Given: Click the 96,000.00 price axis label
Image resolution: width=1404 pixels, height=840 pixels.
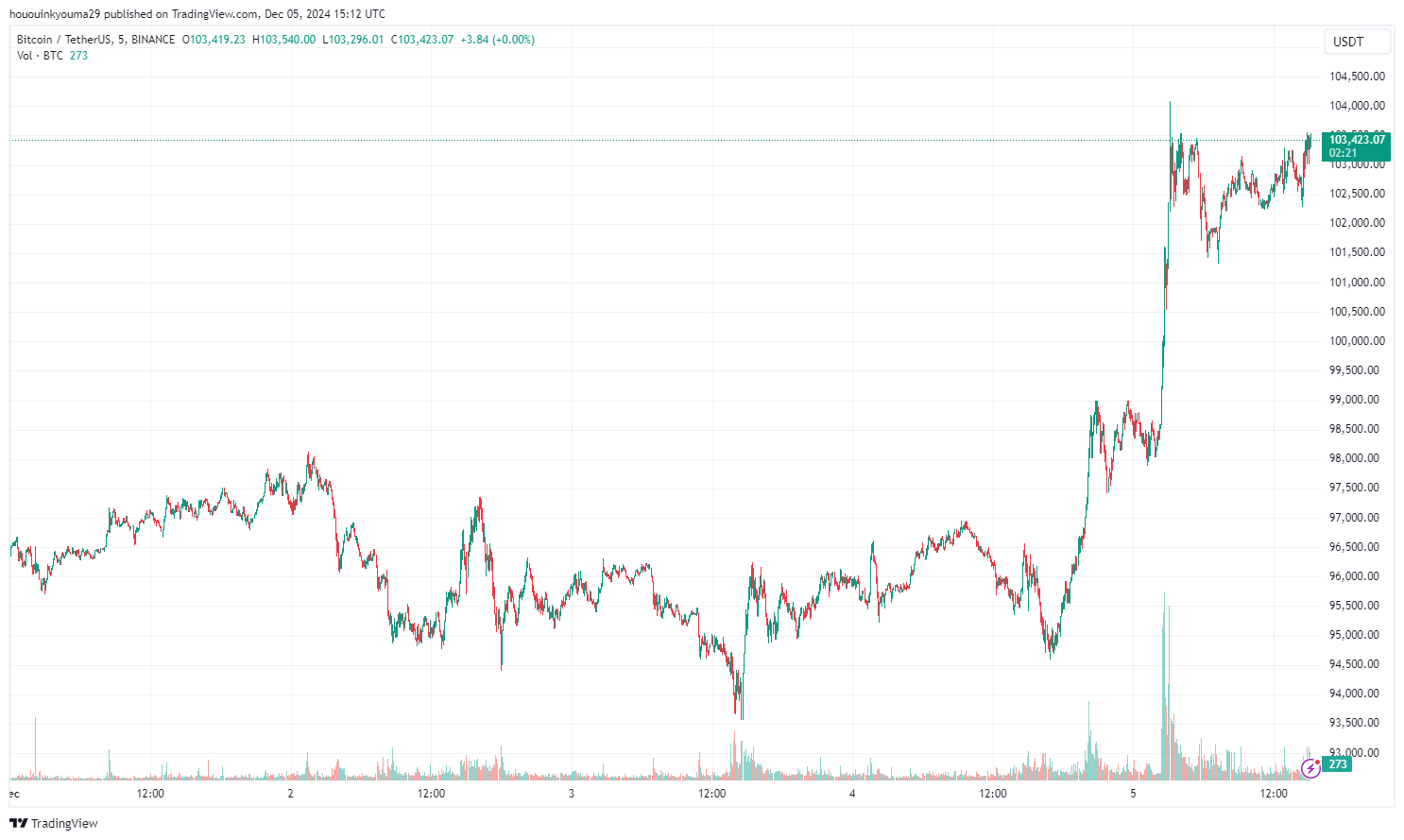Looking at the screenshot, I should point(1354,576).
